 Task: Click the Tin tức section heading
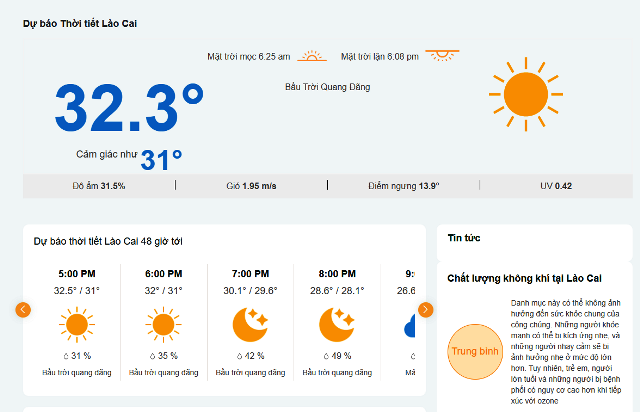tap(464, 238)
